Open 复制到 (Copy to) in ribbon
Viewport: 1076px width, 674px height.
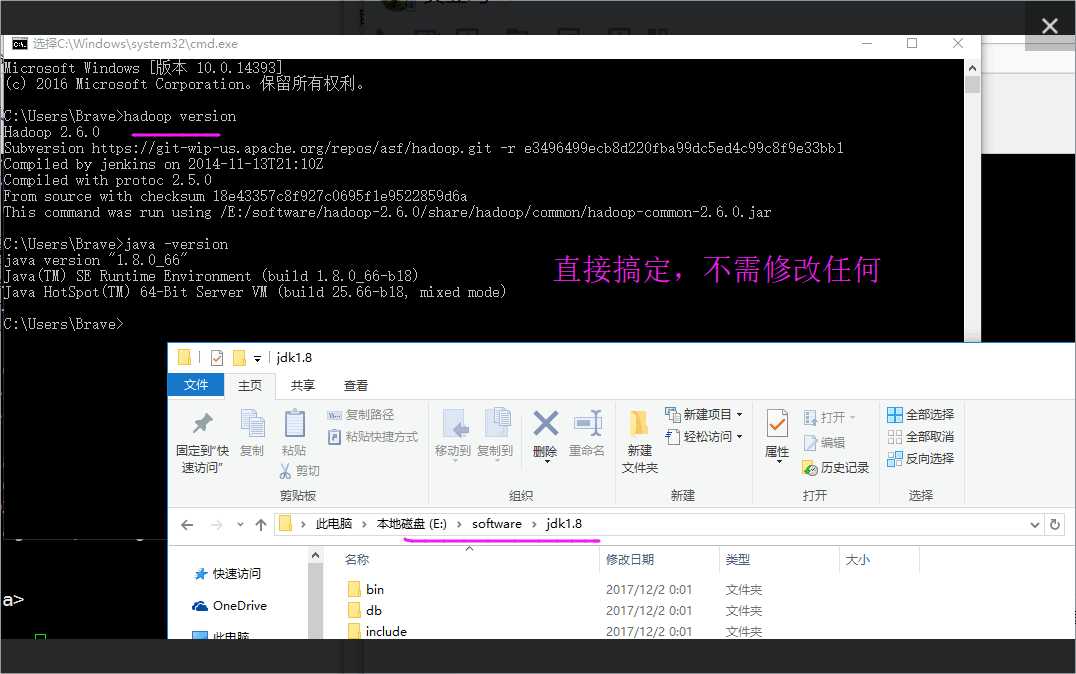tap(495, 434)
